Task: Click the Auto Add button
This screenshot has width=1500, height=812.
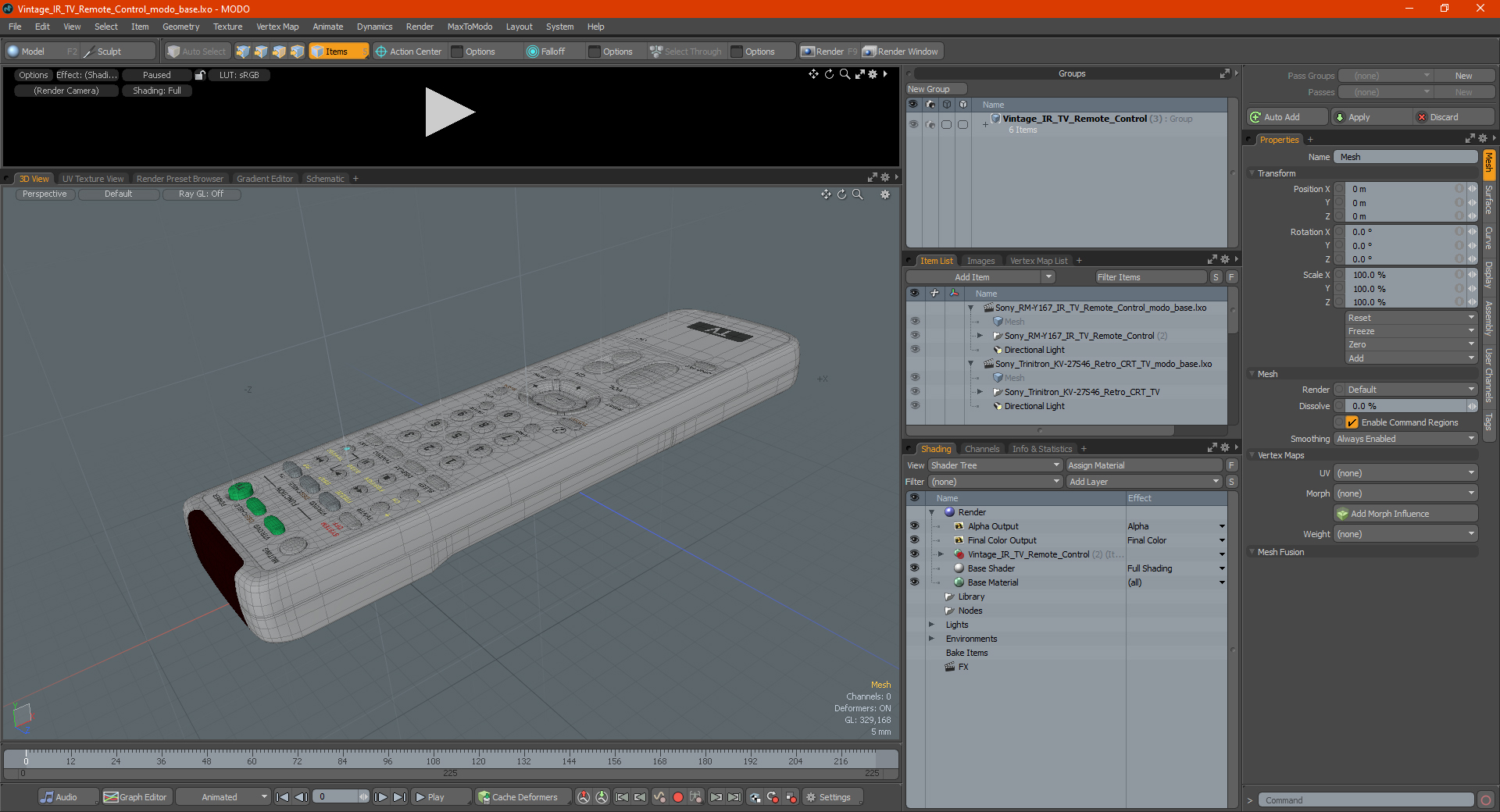Action: point(1287,117)
